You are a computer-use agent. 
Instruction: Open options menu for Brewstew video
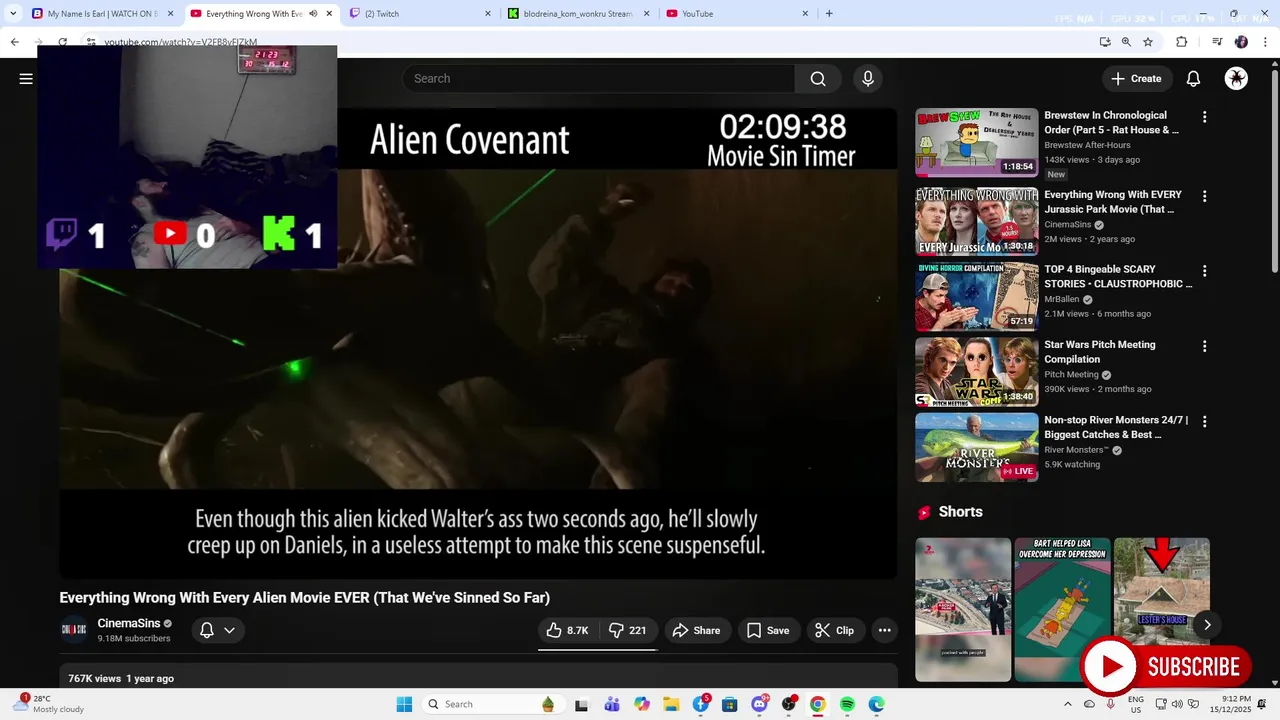click(1204, 117)
